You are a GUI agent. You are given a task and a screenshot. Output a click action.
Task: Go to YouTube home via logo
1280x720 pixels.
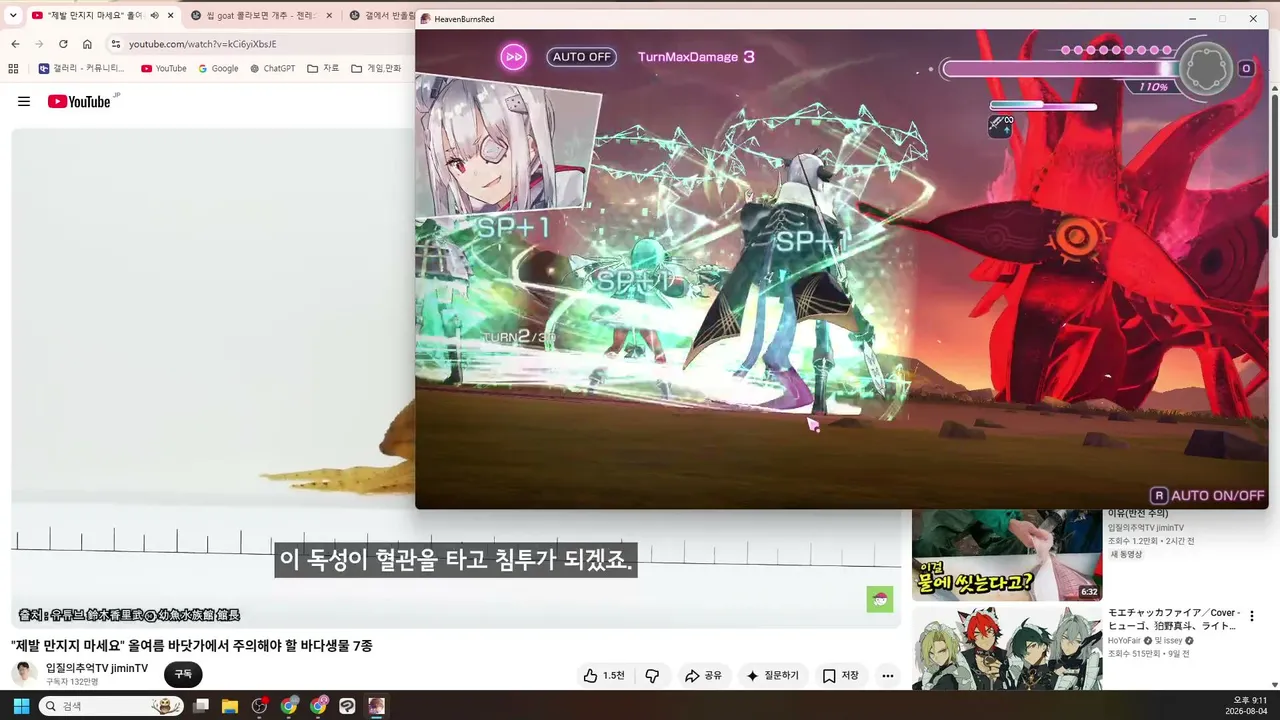tap(79, 101)
